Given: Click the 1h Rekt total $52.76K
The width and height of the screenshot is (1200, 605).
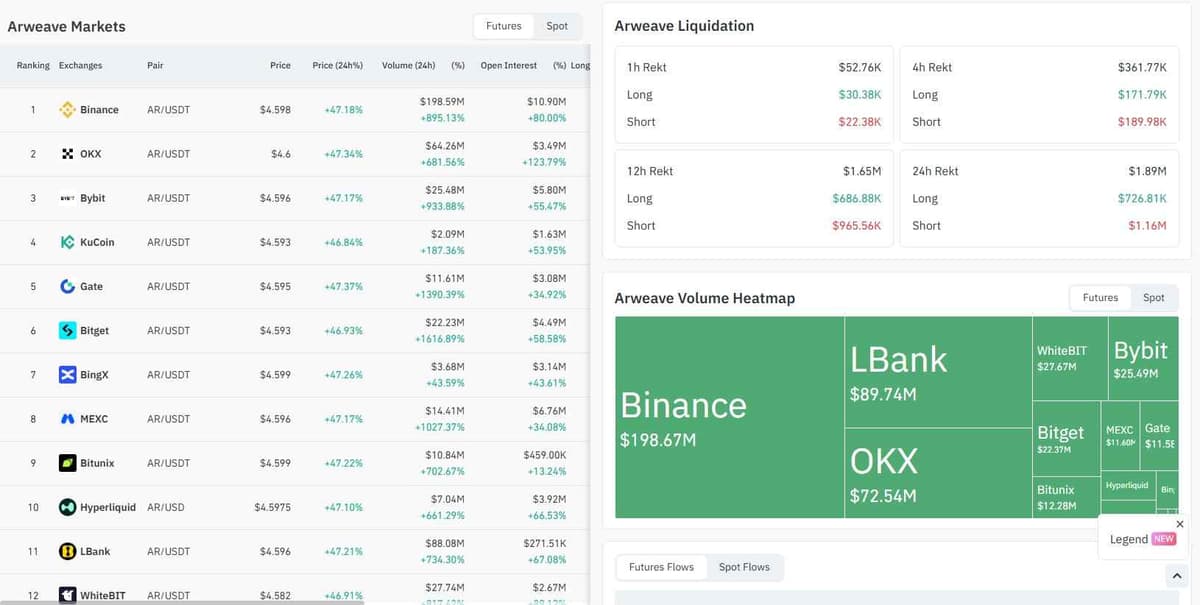Looking at the screenshot, I should click(x=859, y=67).
